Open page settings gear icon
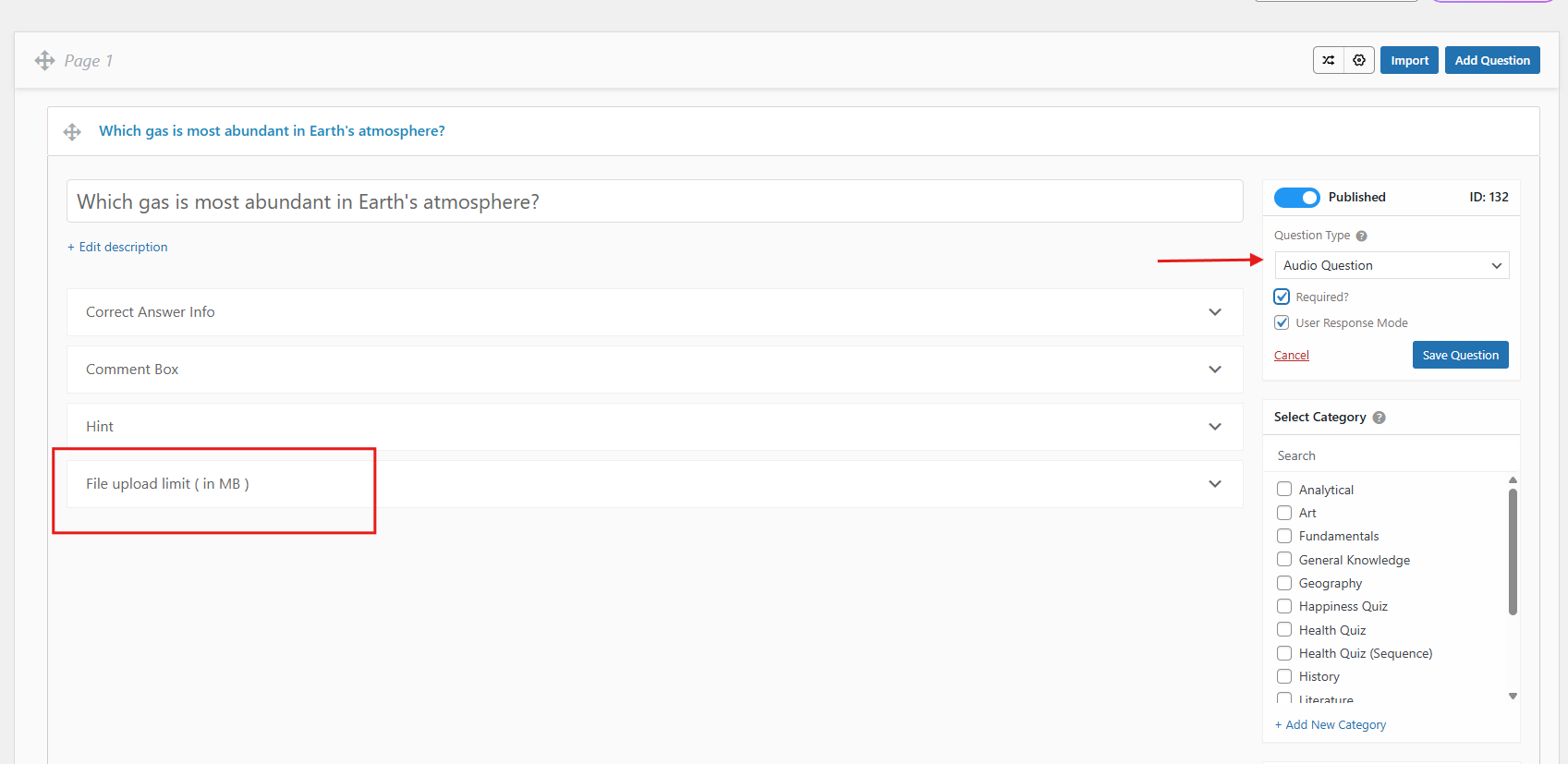 pos(1359,60)
